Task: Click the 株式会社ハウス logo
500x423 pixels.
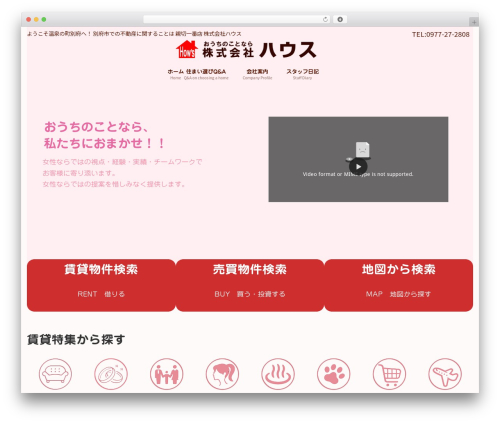Action: [246, 50]
